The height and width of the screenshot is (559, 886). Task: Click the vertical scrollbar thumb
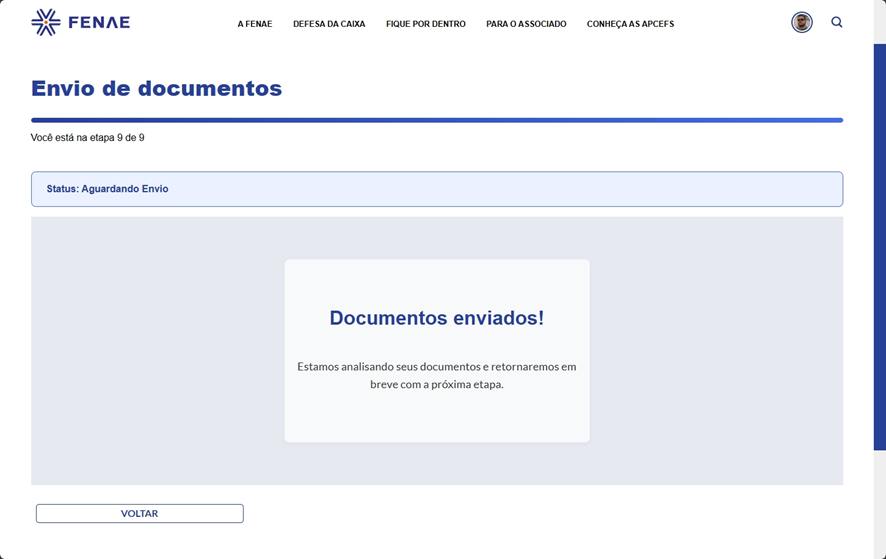pos(879,245)
